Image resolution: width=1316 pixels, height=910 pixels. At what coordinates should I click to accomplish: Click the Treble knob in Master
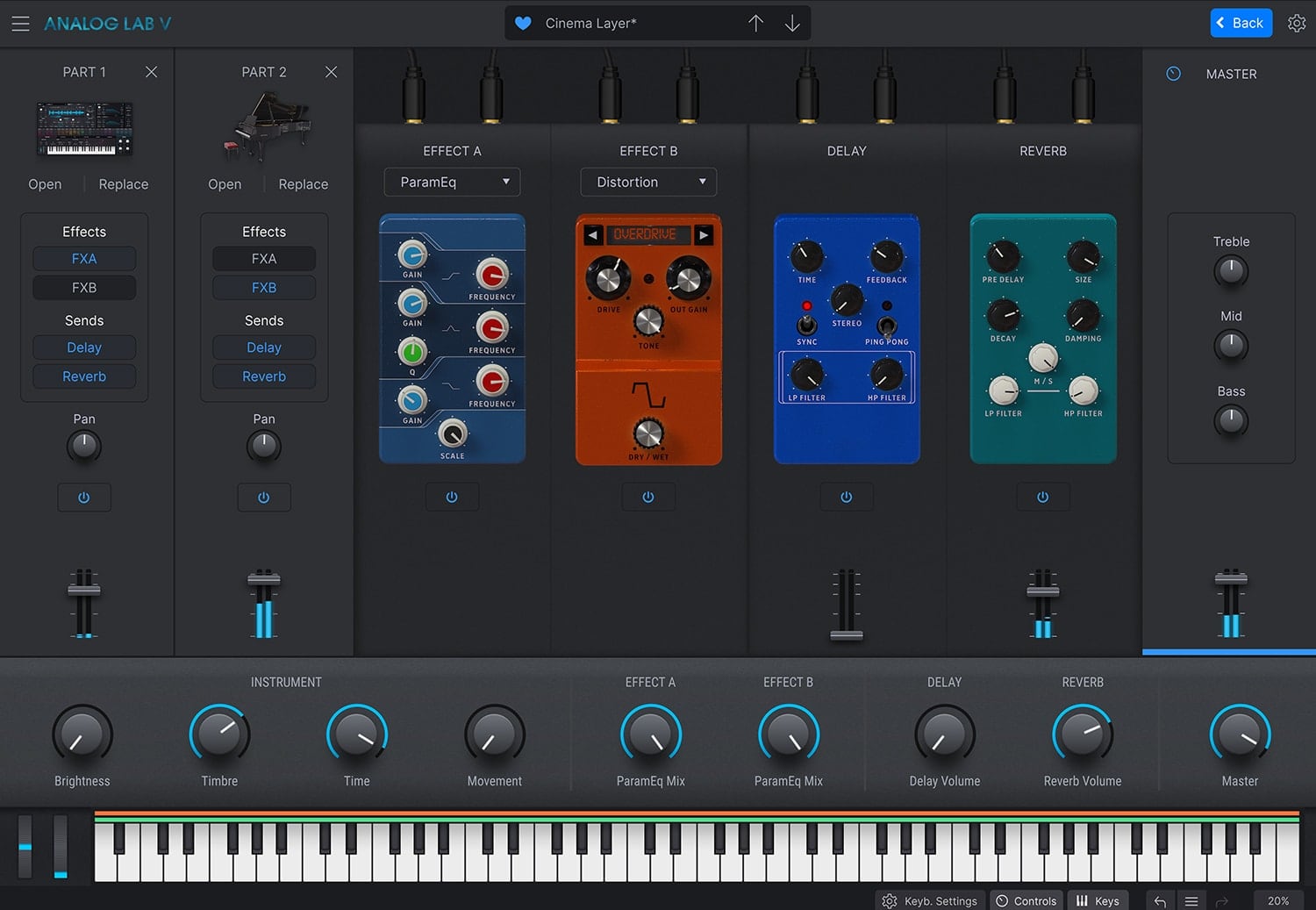click(1231, 271)
